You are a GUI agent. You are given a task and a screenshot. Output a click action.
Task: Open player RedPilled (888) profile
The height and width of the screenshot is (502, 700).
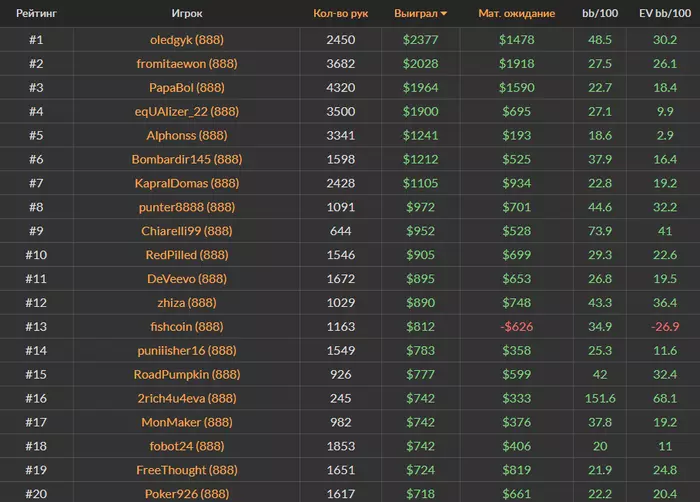(187, 255)
